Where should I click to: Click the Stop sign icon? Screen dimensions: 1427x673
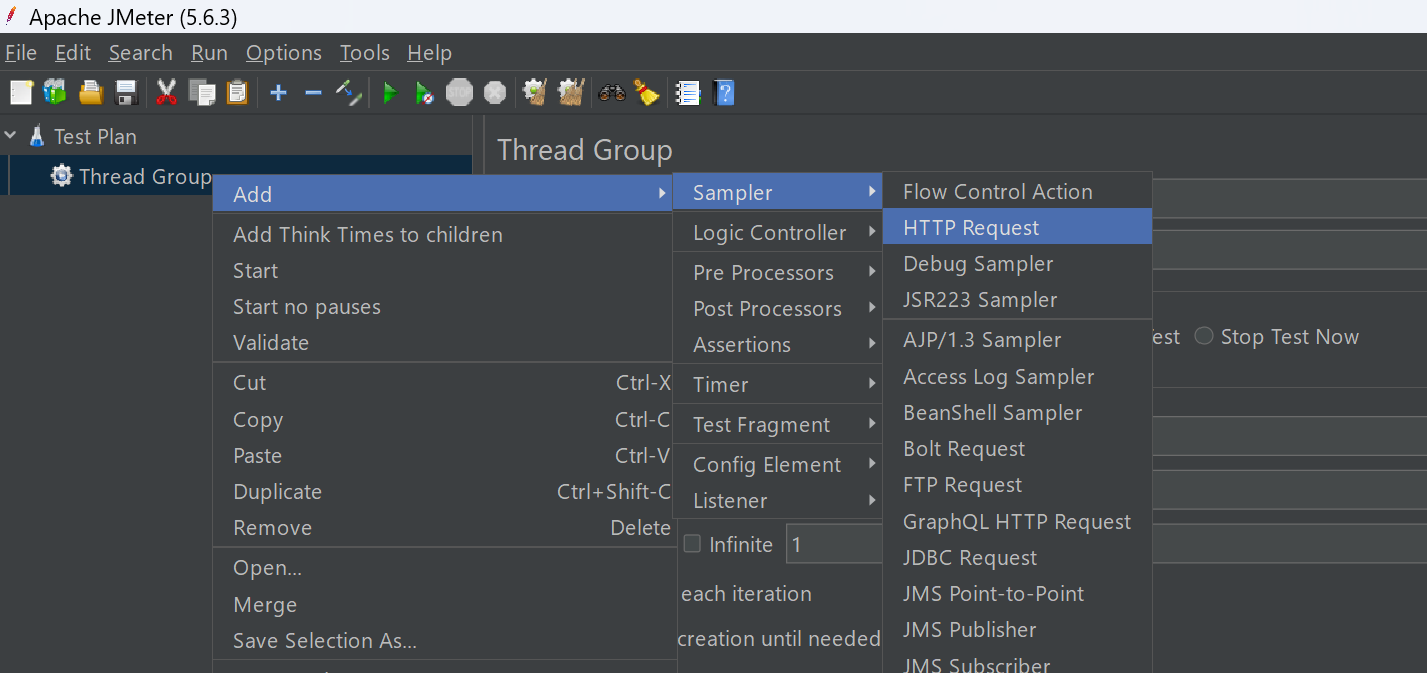click(x=459, y=93)
